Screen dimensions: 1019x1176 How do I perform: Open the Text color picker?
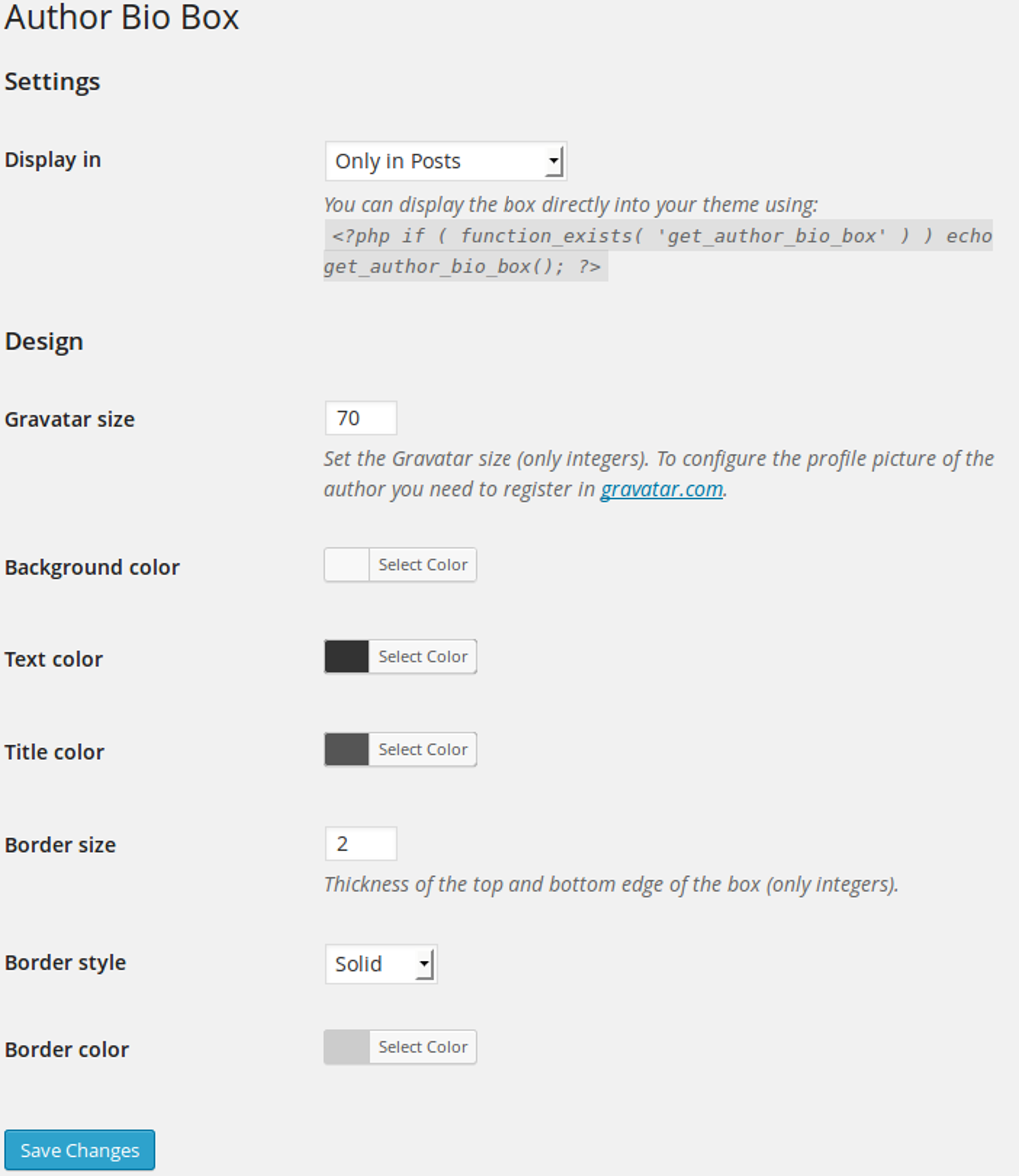click(421, 656)
